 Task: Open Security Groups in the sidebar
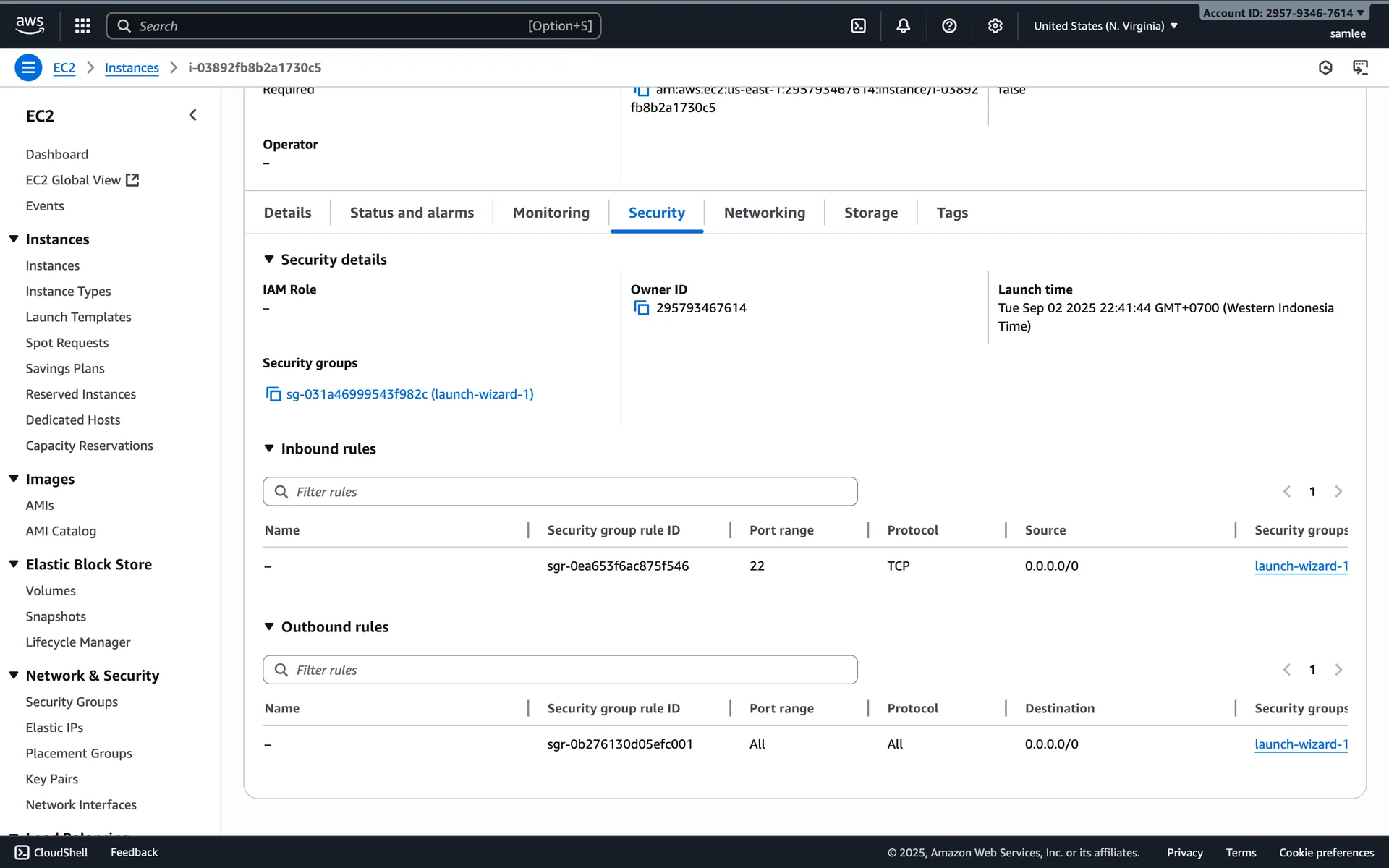click(x=72, y=702)
